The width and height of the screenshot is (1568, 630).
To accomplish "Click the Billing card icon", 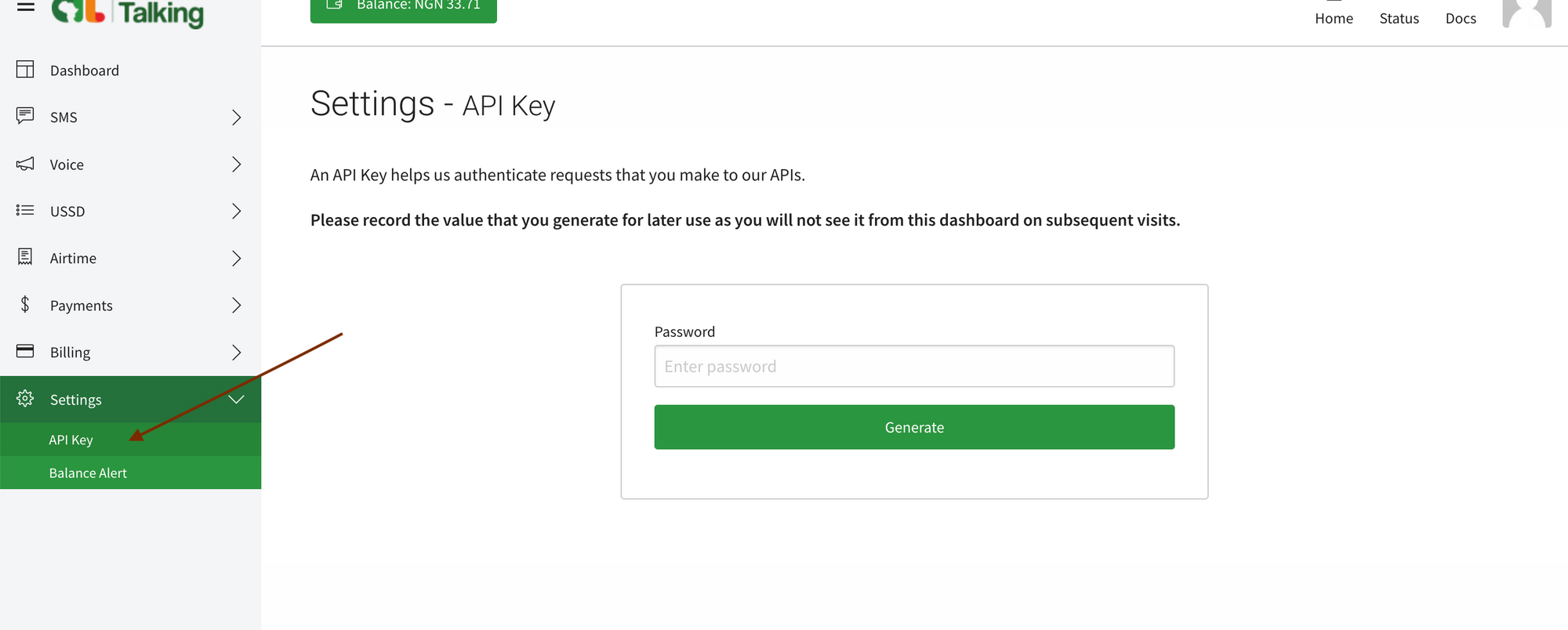I will [x=24, y=352].
